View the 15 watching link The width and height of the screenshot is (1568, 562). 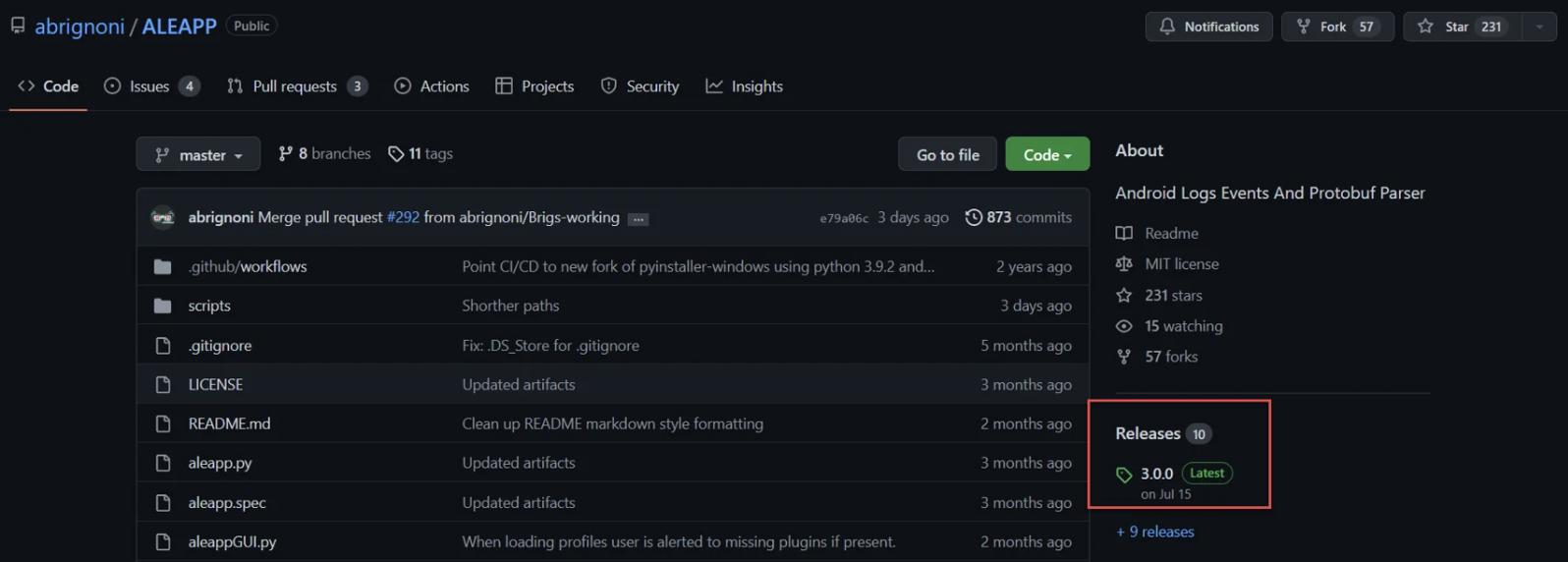[x=1183, y=326]
